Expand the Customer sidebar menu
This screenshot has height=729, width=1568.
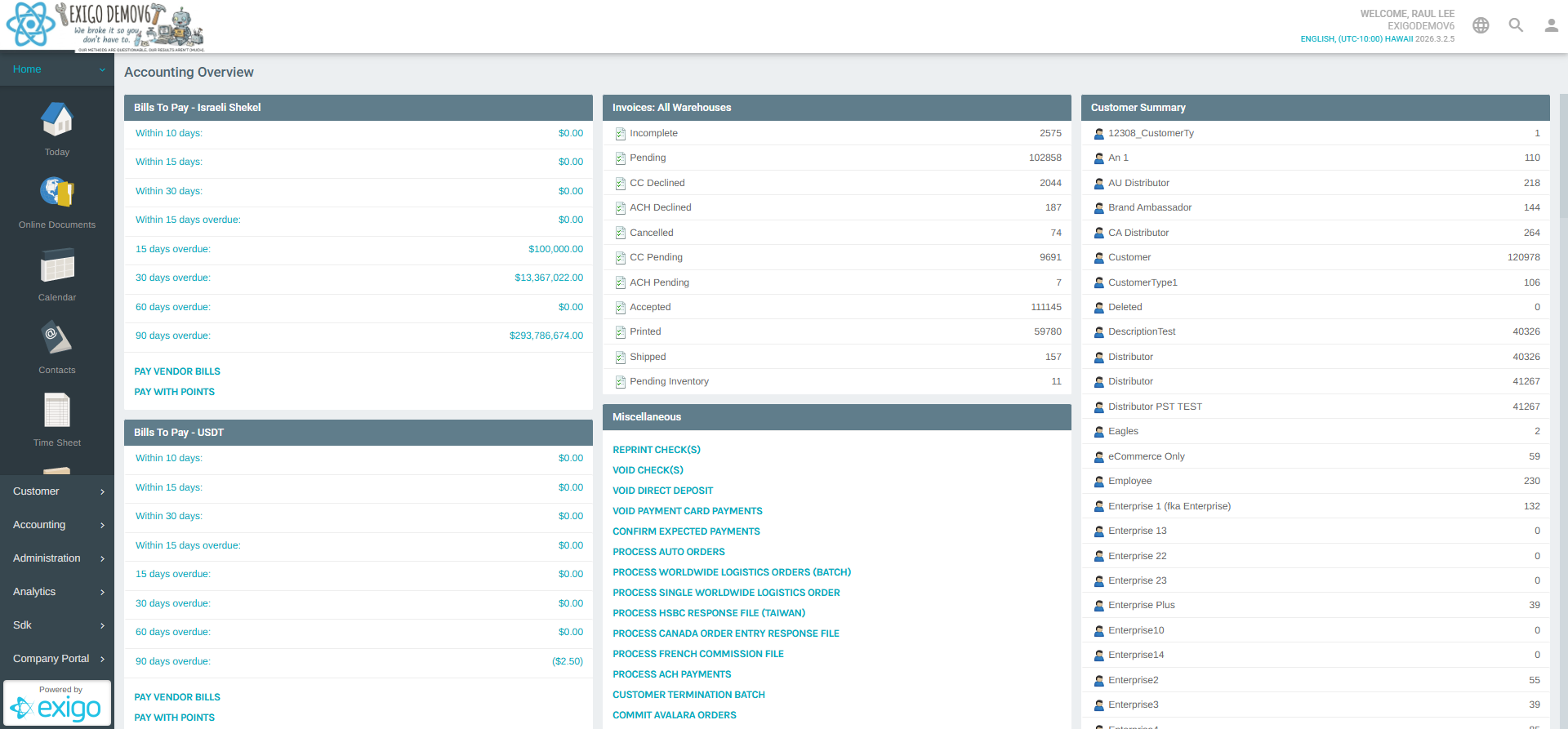coord(57,491)
